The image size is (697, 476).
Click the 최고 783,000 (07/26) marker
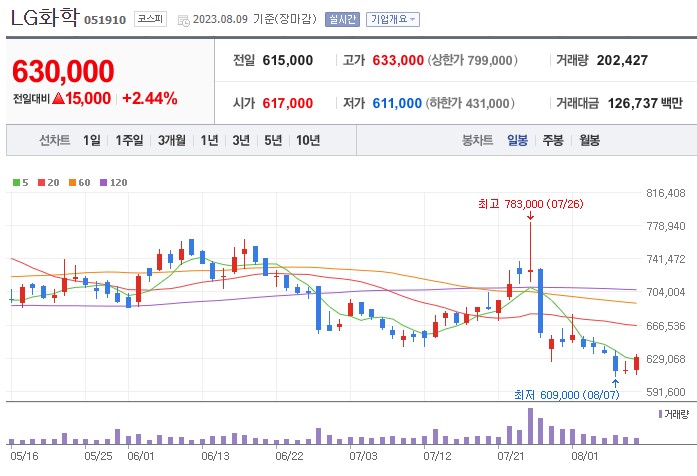pos(531,204)
